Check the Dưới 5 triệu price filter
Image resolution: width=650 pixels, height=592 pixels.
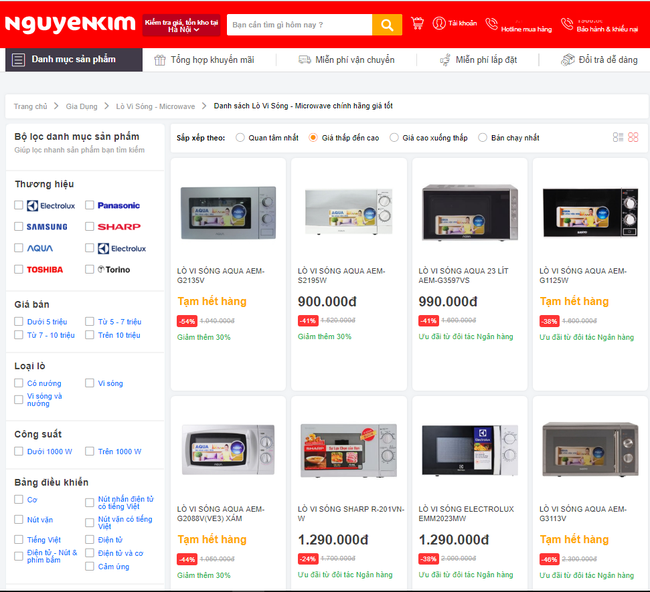(x=19, y=321)
